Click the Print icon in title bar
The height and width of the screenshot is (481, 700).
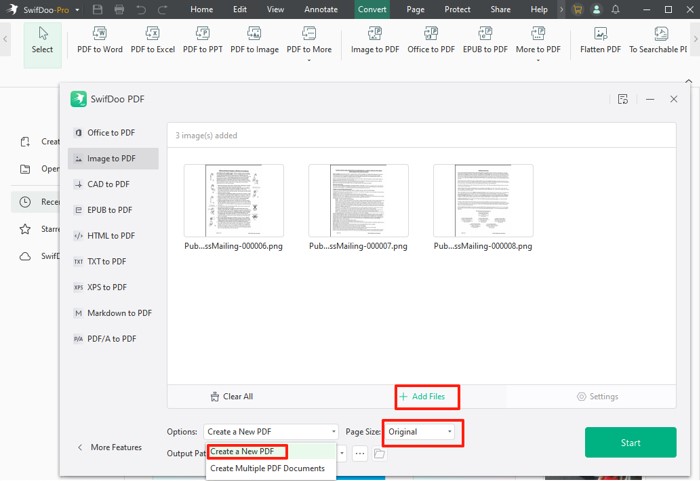click(119, 9)
